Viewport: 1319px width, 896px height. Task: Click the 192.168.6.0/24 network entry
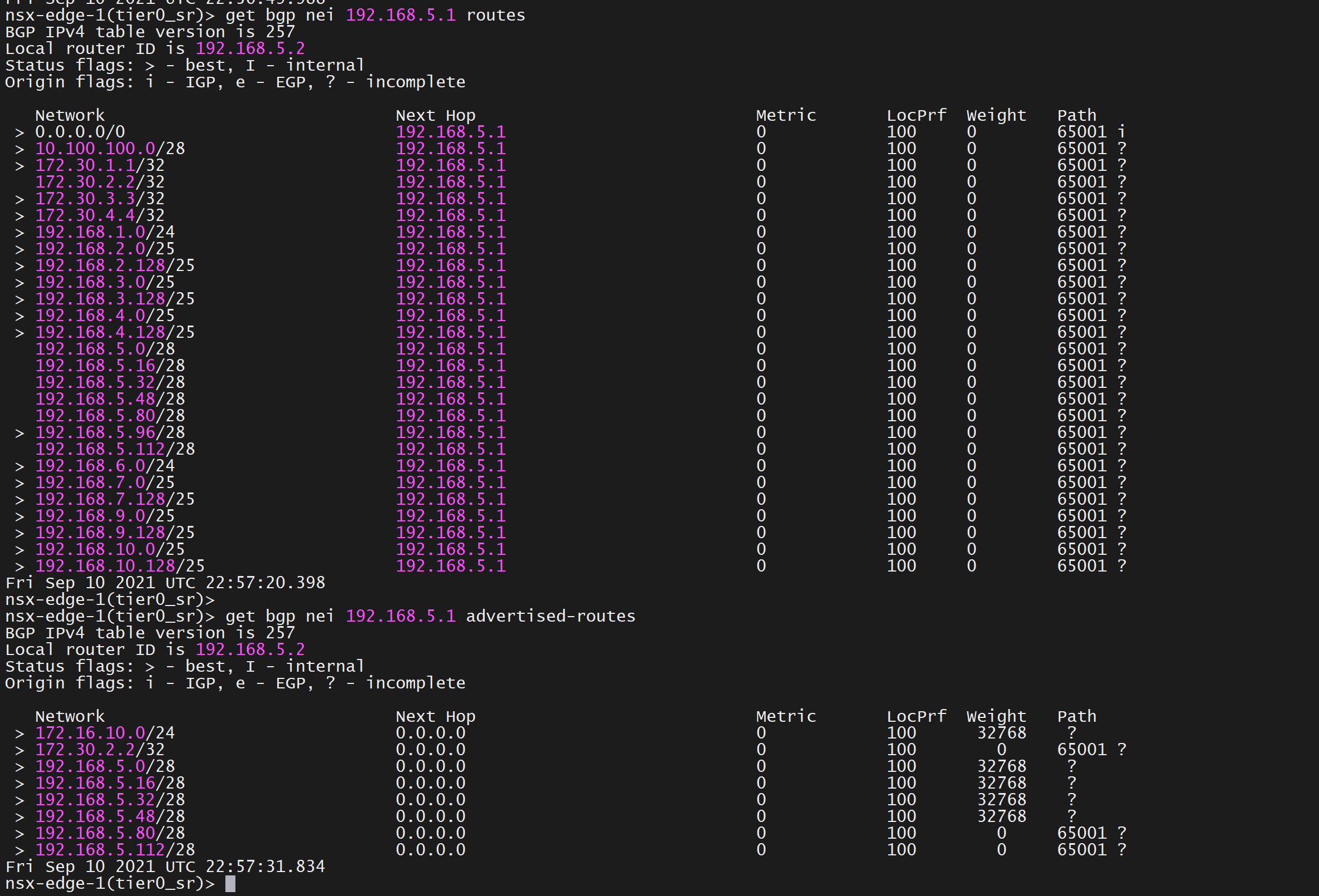(105, 466)
